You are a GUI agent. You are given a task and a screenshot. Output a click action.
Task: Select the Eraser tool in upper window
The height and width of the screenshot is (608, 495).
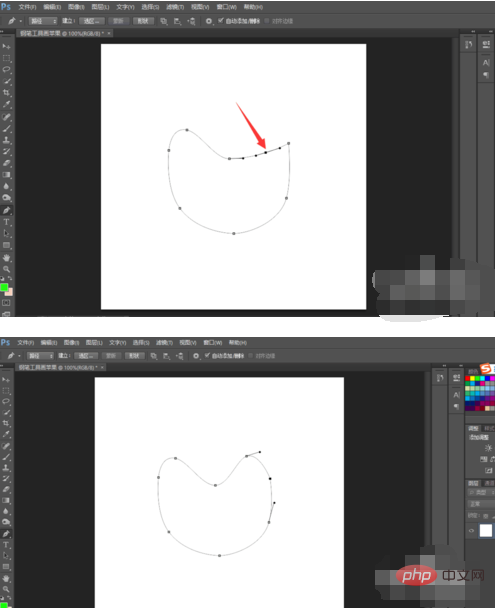[x=6, y=163]
